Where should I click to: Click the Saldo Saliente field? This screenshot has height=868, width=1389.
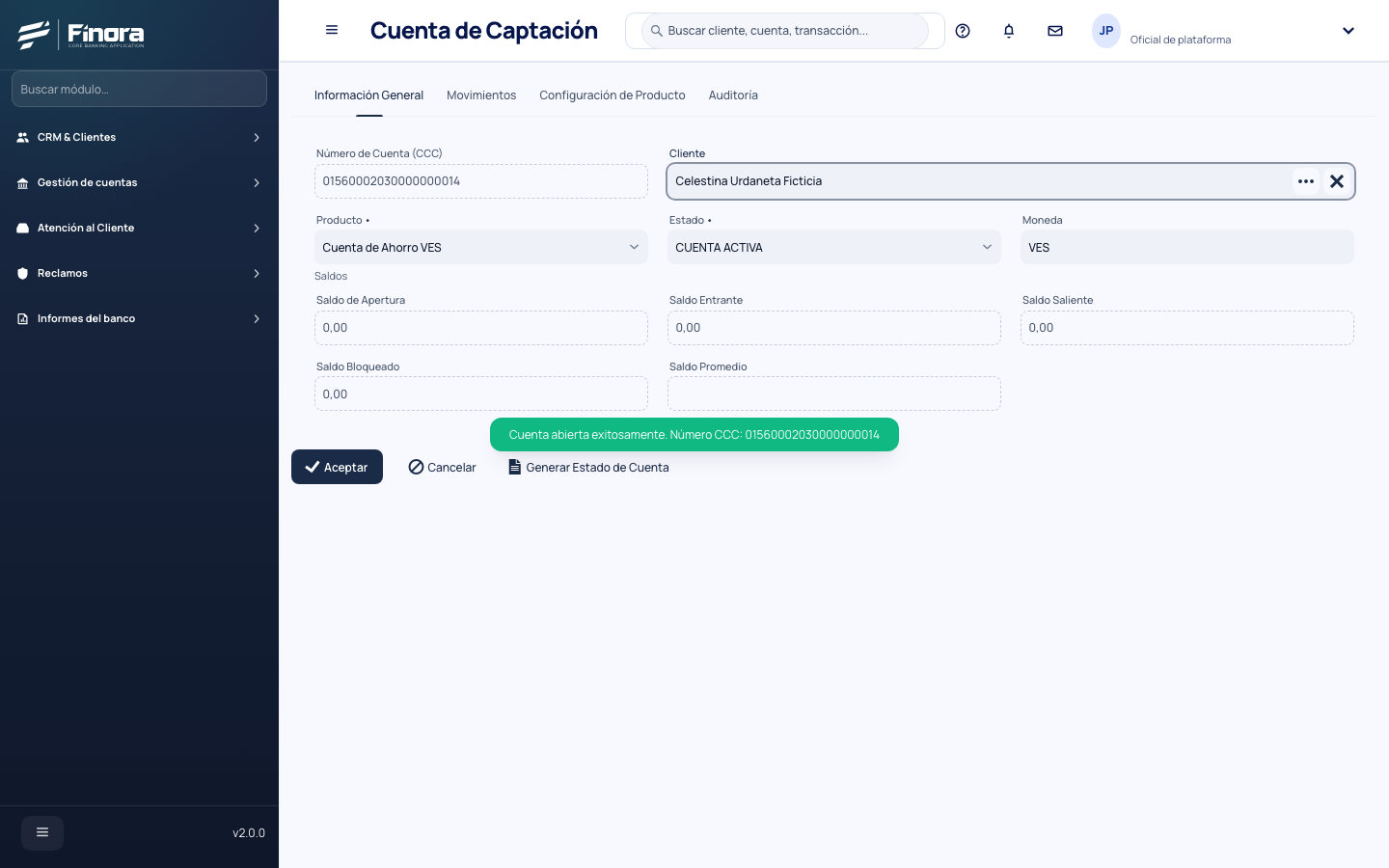point(1187,328)
